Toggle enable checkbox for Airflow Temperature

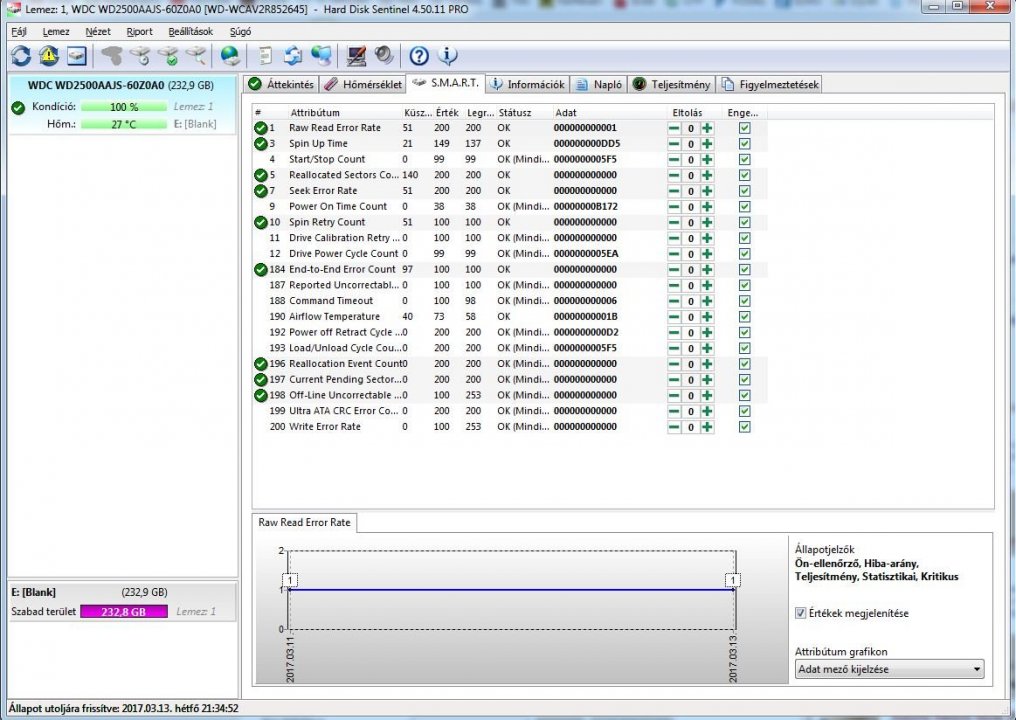745,317
